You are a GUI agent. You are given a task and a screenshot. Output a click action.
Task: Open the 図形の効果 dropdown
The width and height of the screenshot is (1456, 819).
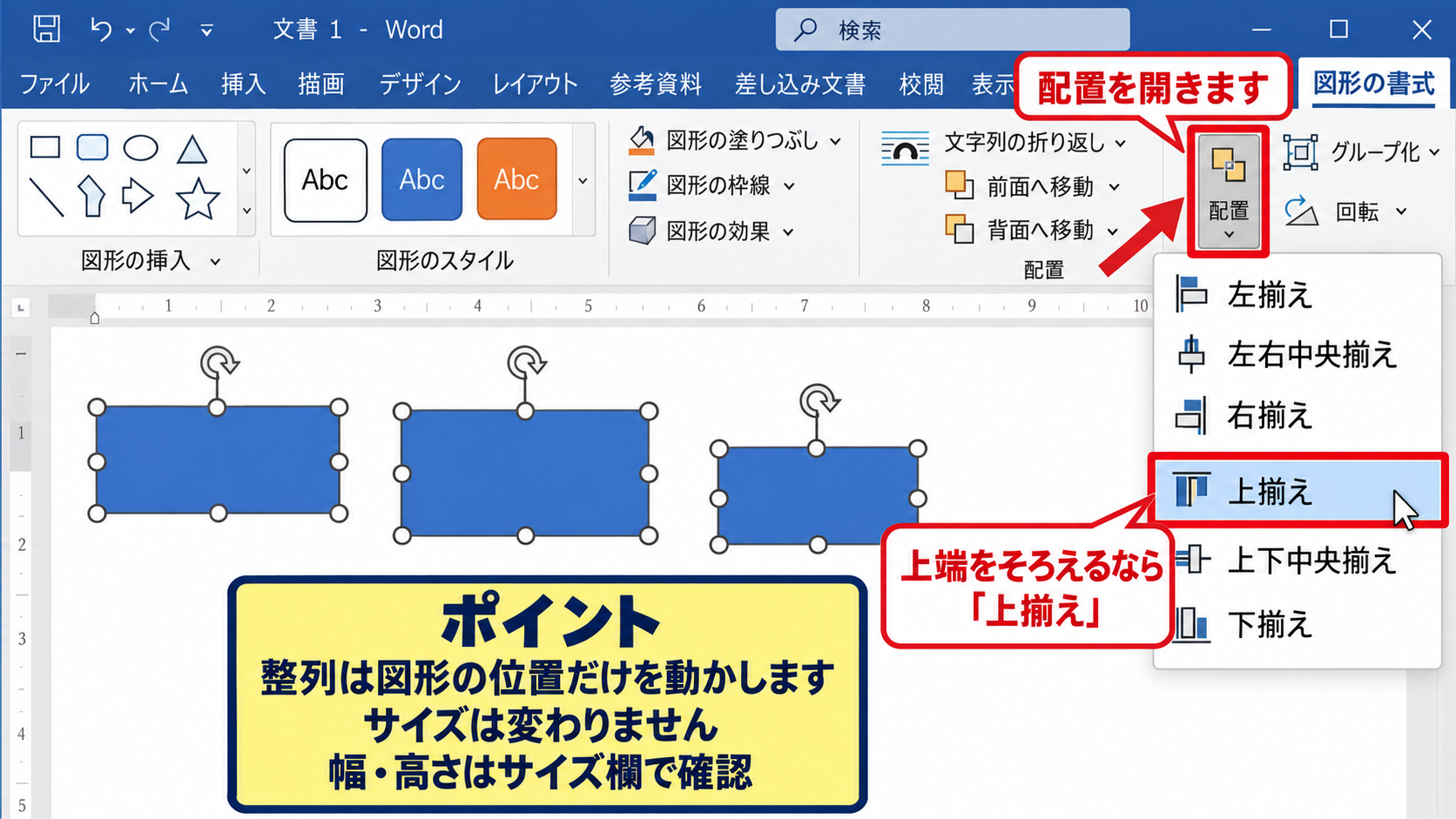pos(712,232)
